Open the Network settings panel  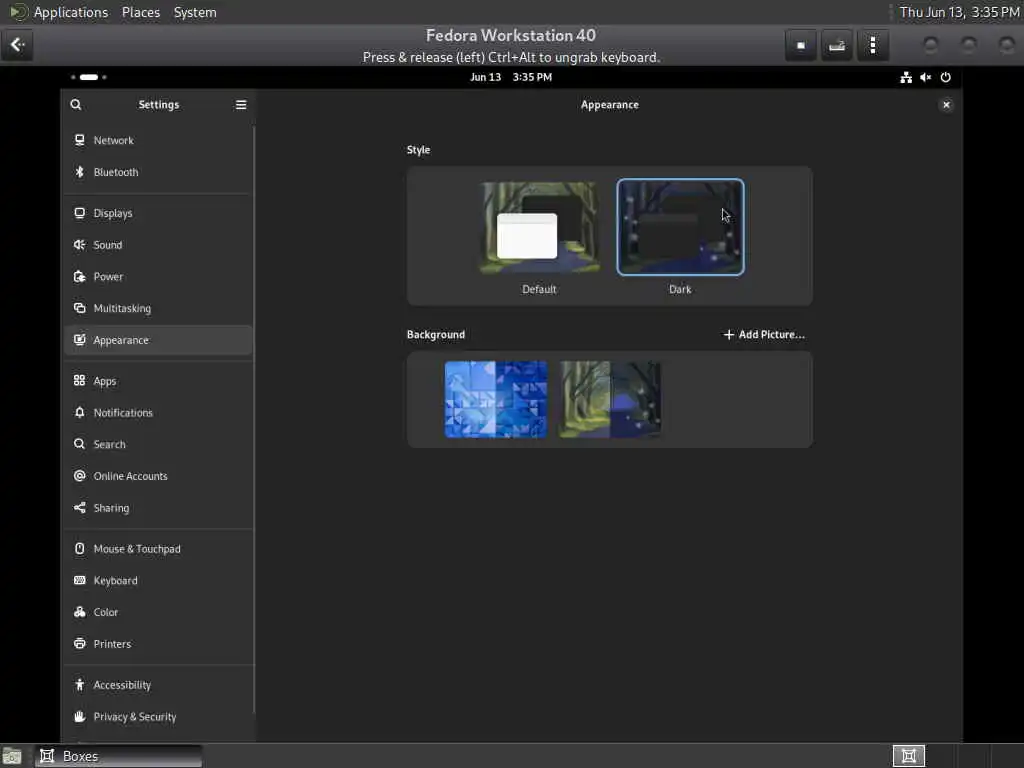(x=158, y=140)
